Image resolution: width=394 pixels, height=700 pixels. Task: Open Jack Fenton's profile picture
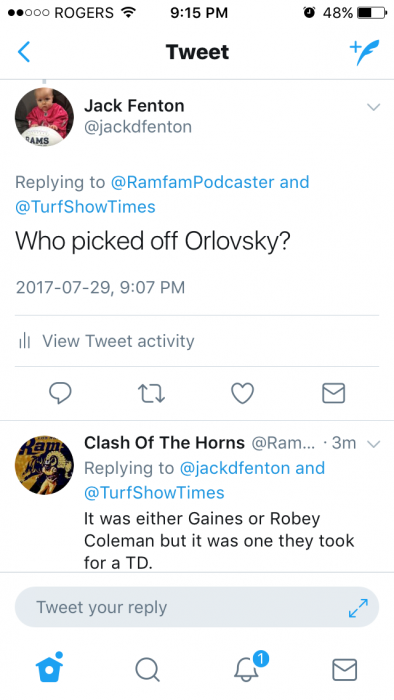(44, 117)
